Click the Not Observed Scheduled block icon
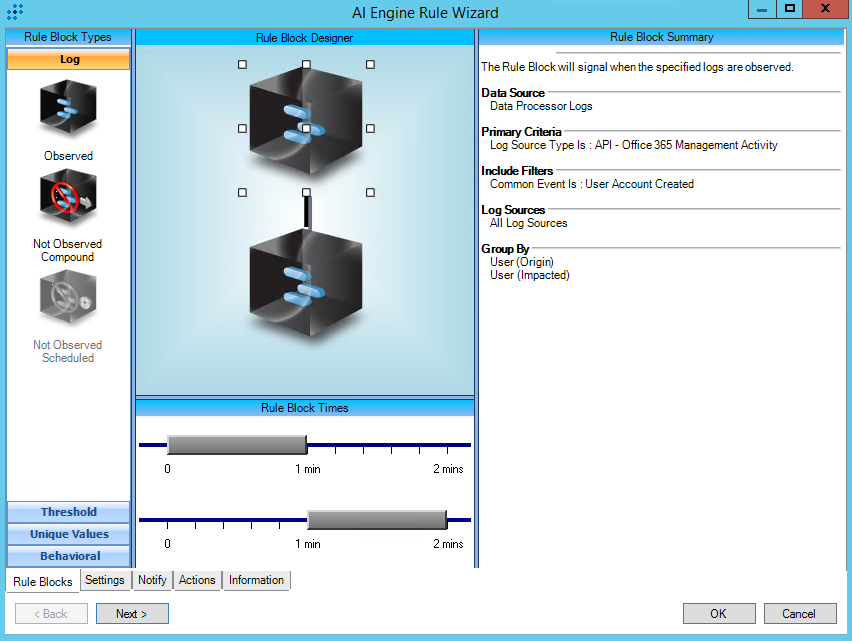The image size is (852, 641). (68, 299)
